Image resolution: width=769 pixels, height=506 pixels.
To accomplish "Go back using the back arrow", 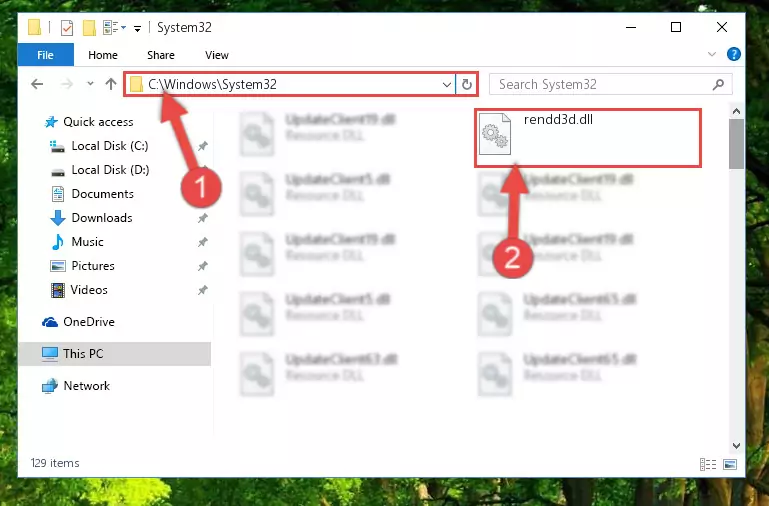I will (37, 84).
